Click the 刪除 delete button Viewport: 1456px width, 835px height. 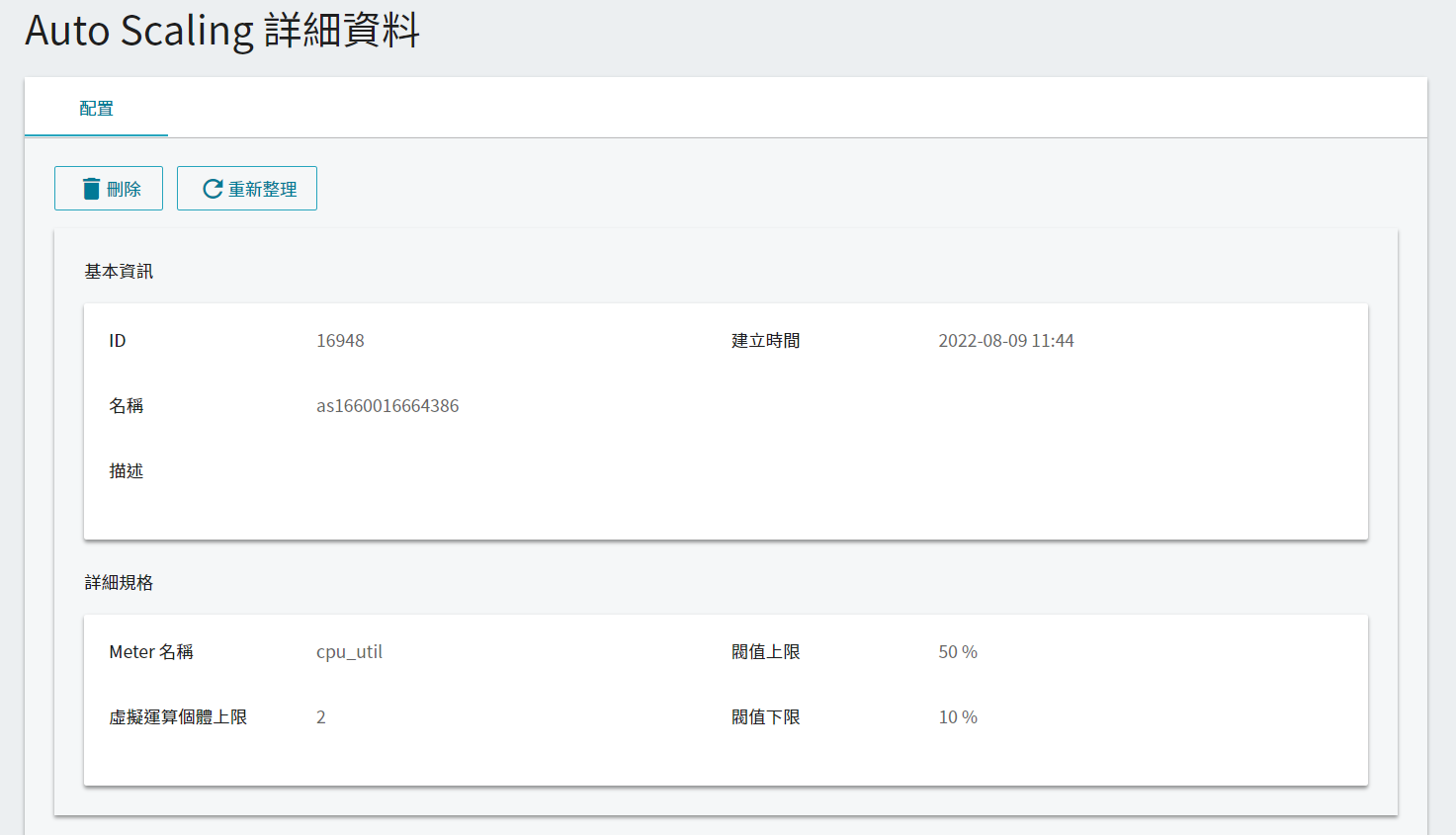(109, 189)
